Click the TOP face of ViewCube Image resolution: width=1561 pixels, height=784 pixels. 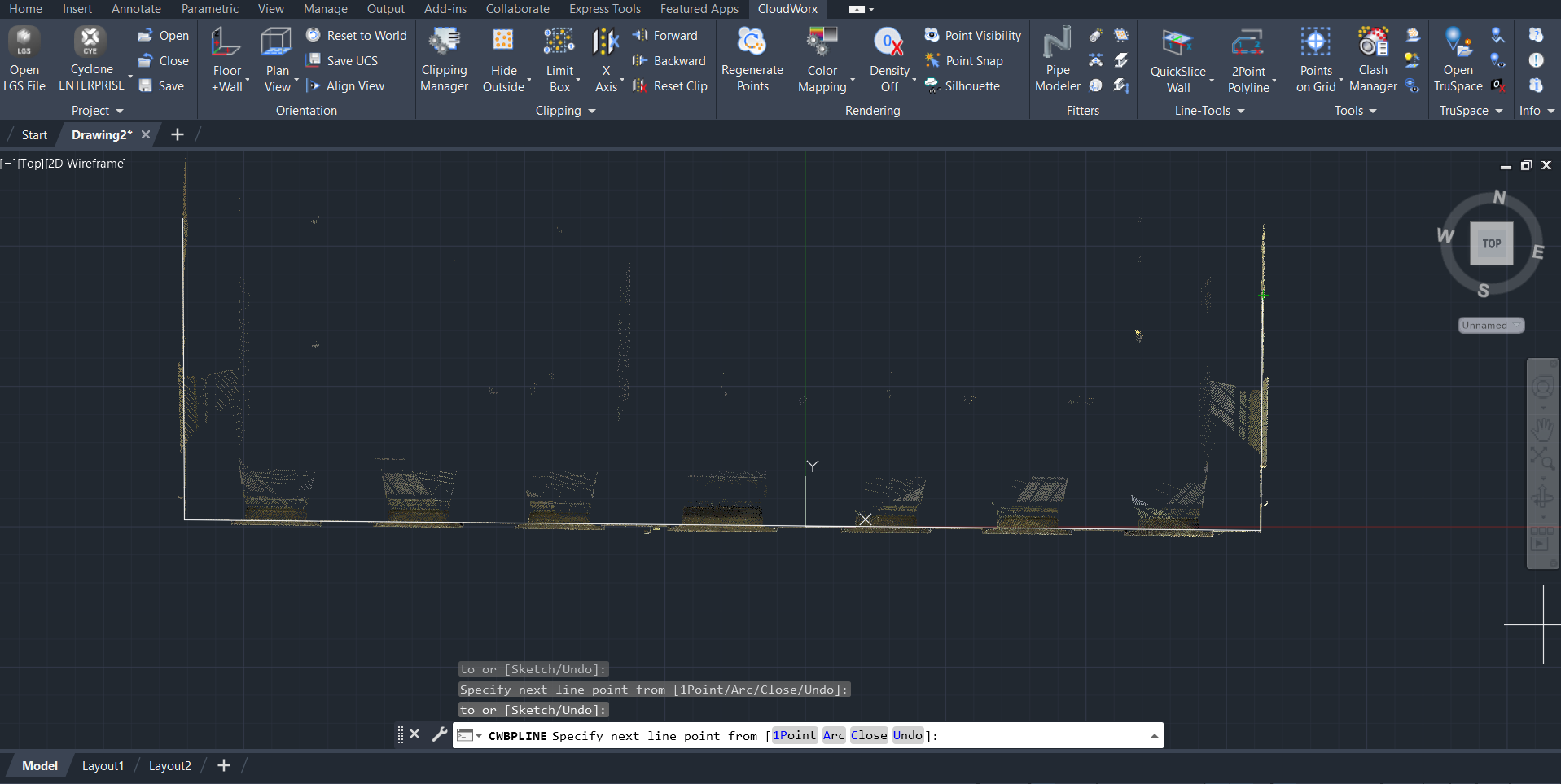coord(1491,243)
